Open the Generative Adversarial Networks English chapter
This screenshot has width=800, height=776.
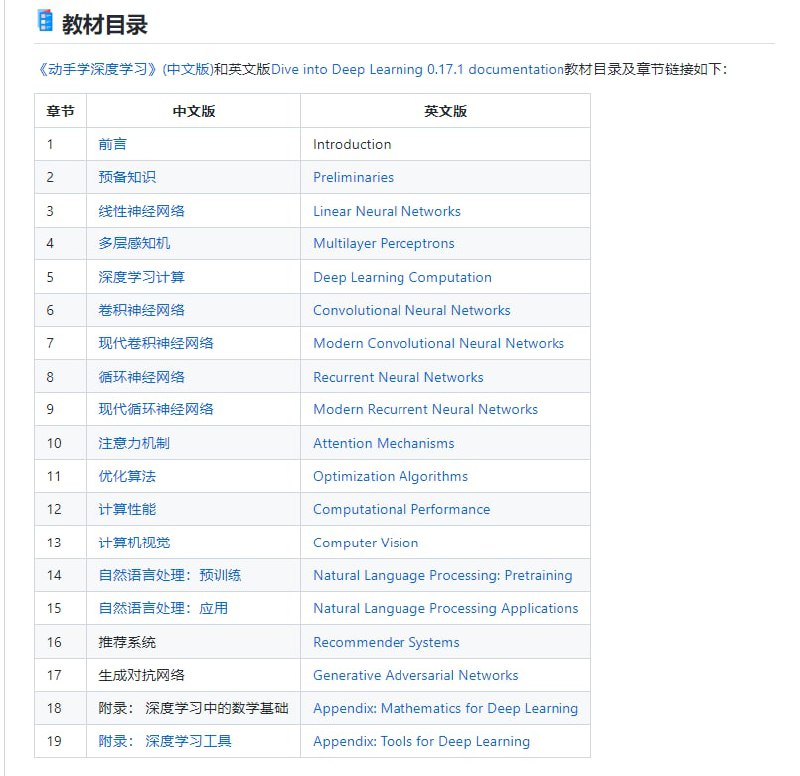(417, 675)
